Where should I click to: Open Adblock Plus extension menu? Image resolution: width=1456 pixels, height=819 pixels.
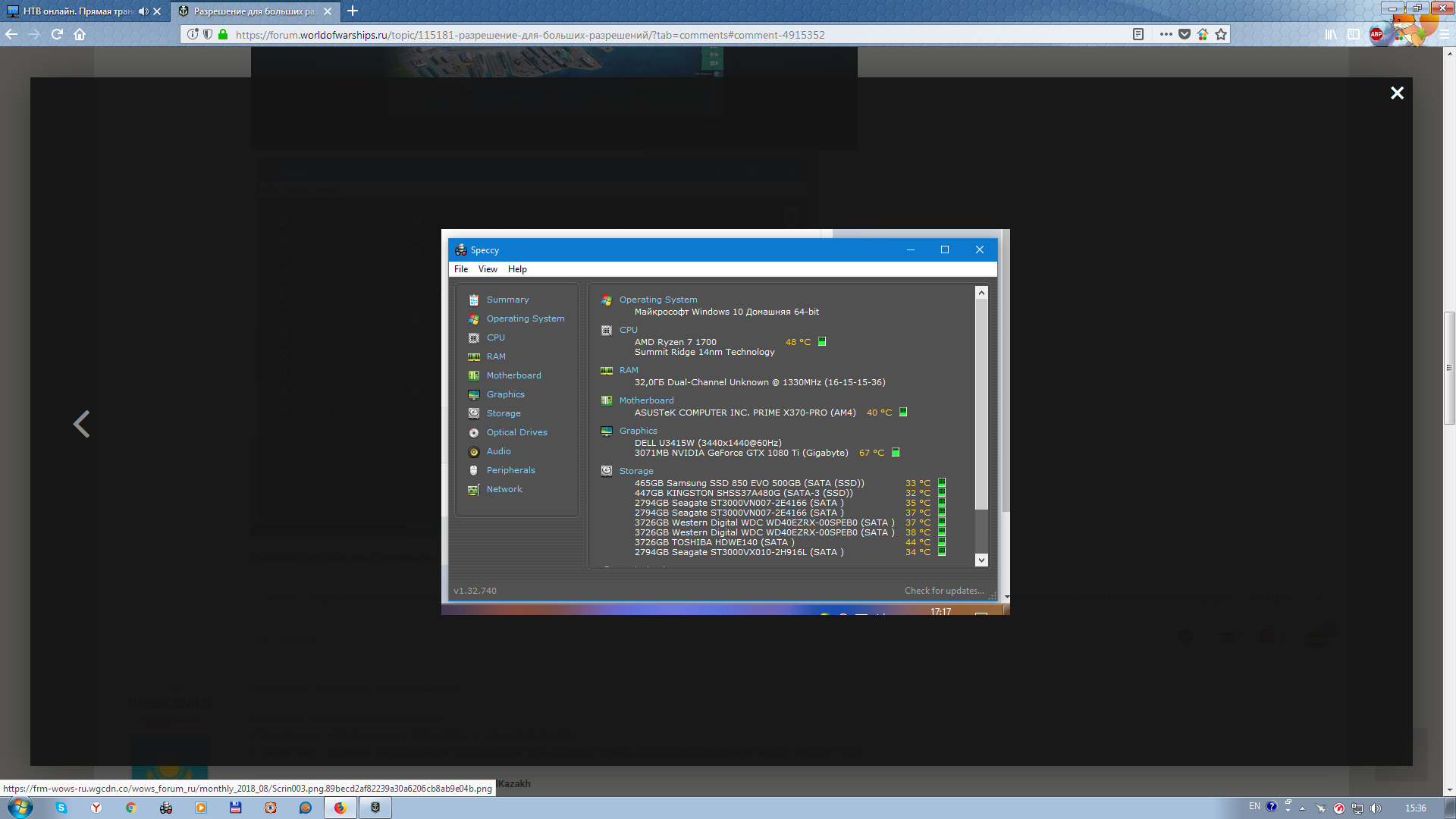1376,34
